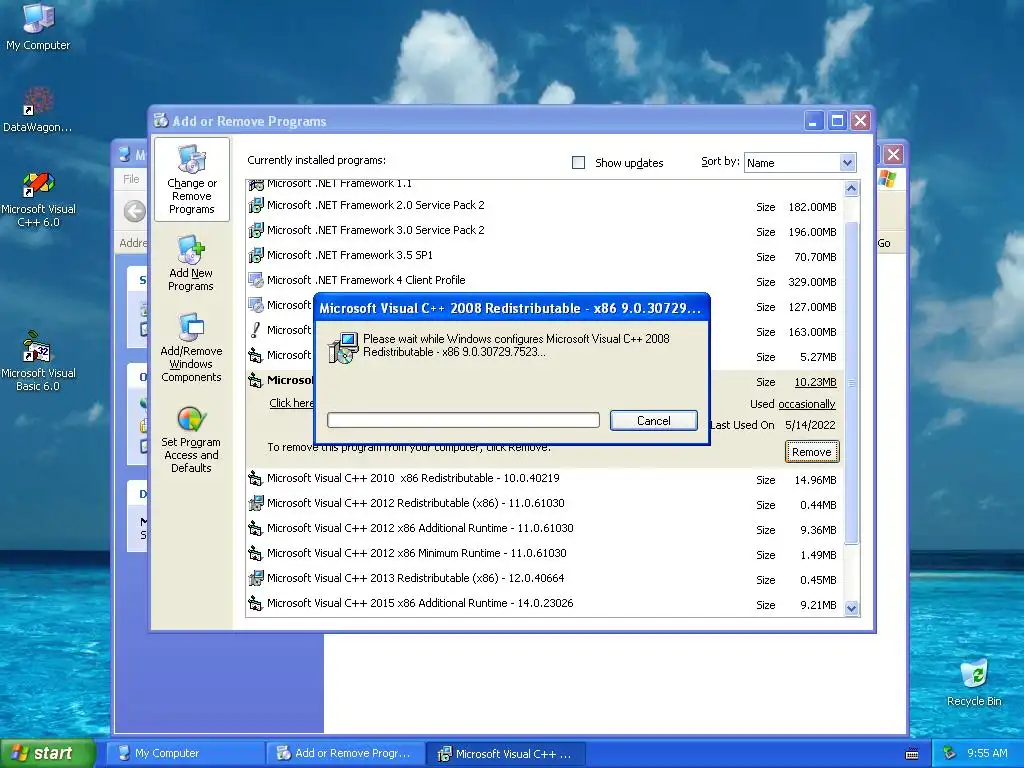
Task: Toggle the Show updates checkbox
Action: 578,163
